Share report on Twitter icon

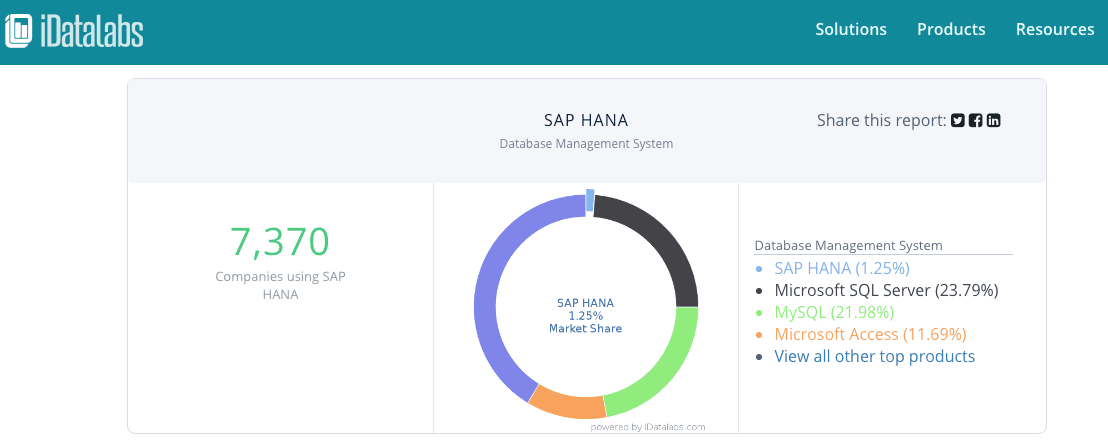coord(957,120)
